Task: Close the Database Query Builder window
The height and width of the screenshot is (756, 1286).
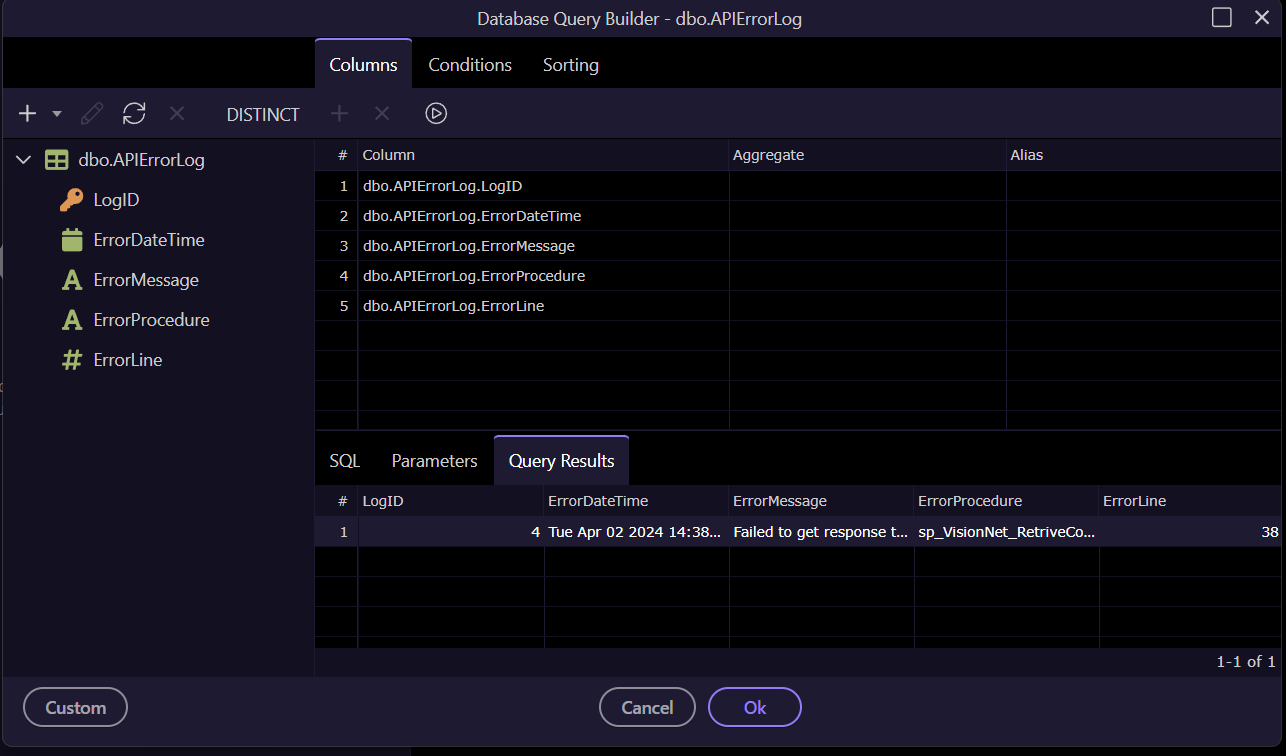Action: coord(1262,18)
